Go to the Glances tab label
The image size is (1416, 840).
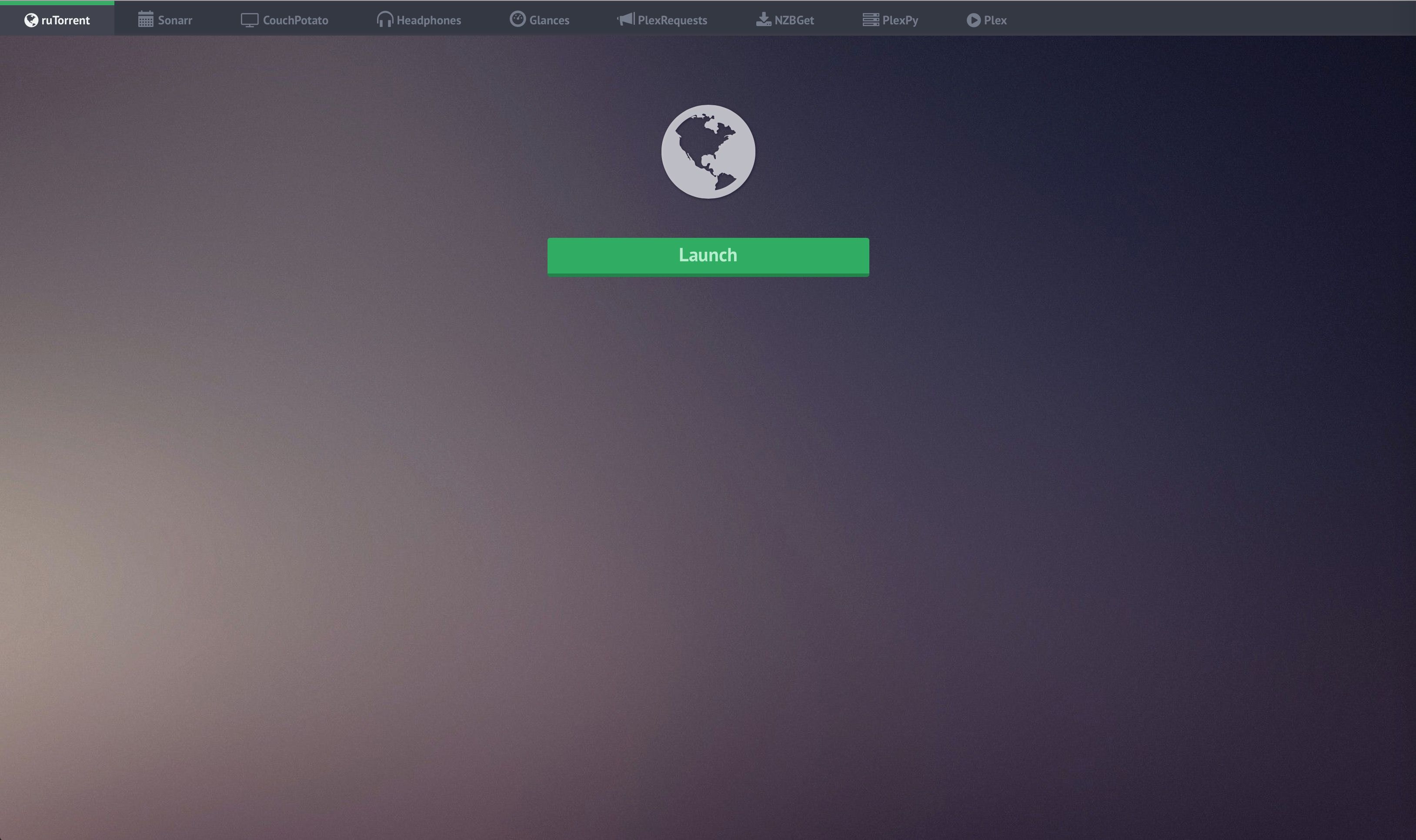[549, 20]
